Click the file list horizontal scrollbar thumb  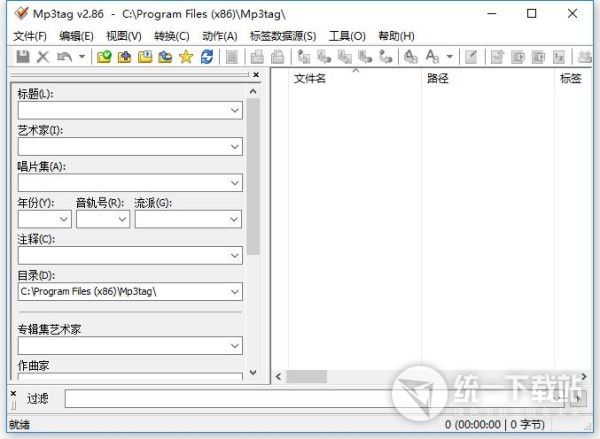tap(307, 377)
